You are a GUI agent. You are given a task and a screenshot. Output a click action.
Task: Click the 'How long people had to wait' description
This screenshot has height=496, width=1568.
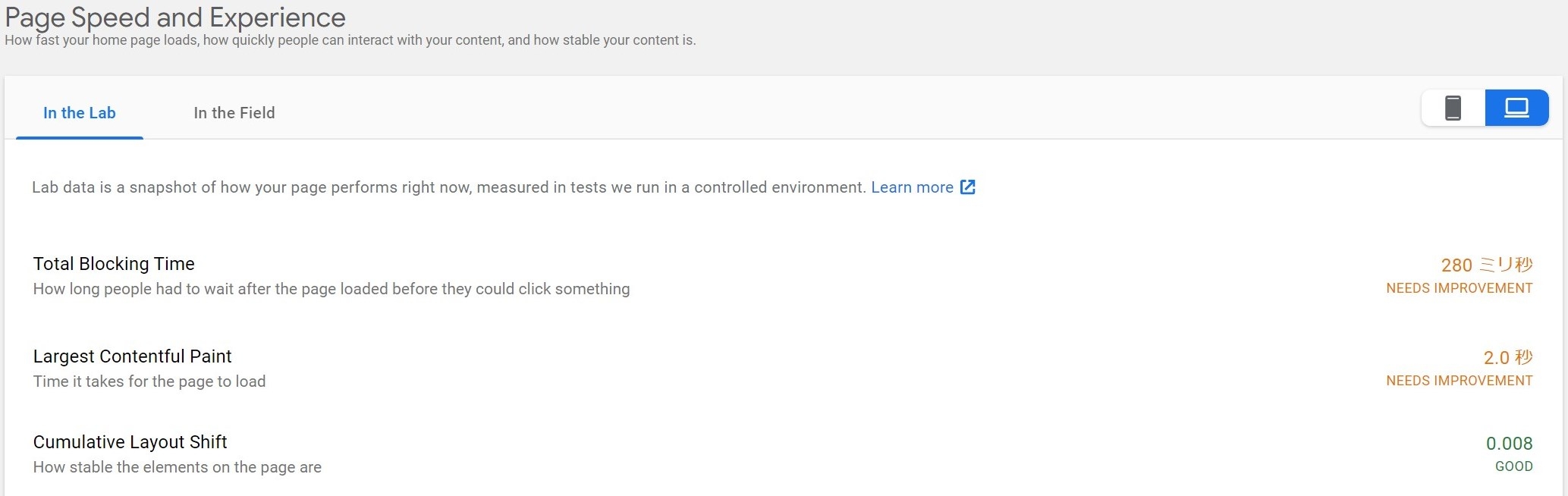pyautogui.click(x=331, y=289)
